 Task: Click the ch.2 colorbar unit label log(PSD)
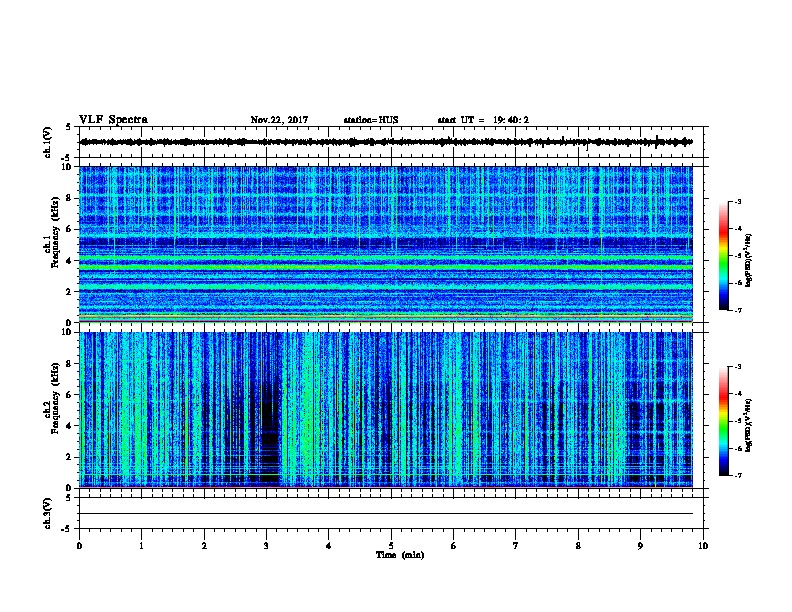pyautogui.click(x=748, y=426)
